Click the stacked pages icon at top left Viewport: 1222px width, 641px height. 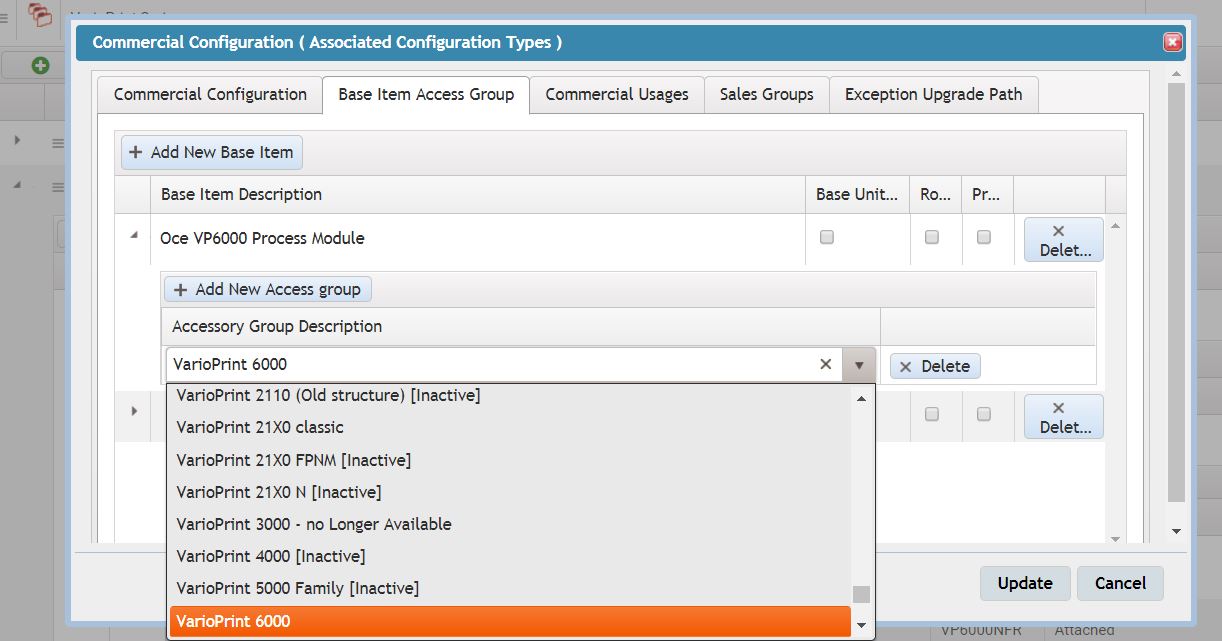(40, 14)
